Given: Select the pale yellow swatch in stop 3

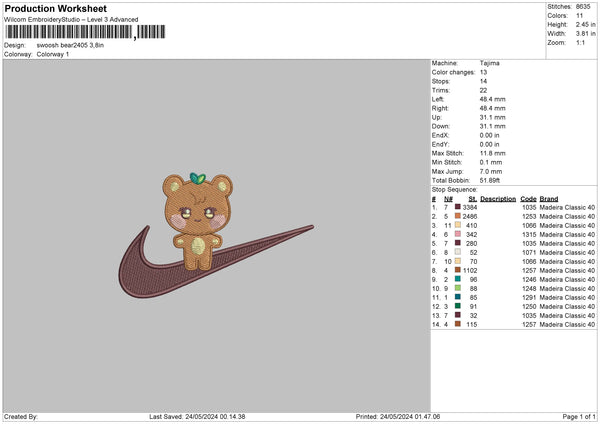Looking at the screenshot, I should point(457,225).
